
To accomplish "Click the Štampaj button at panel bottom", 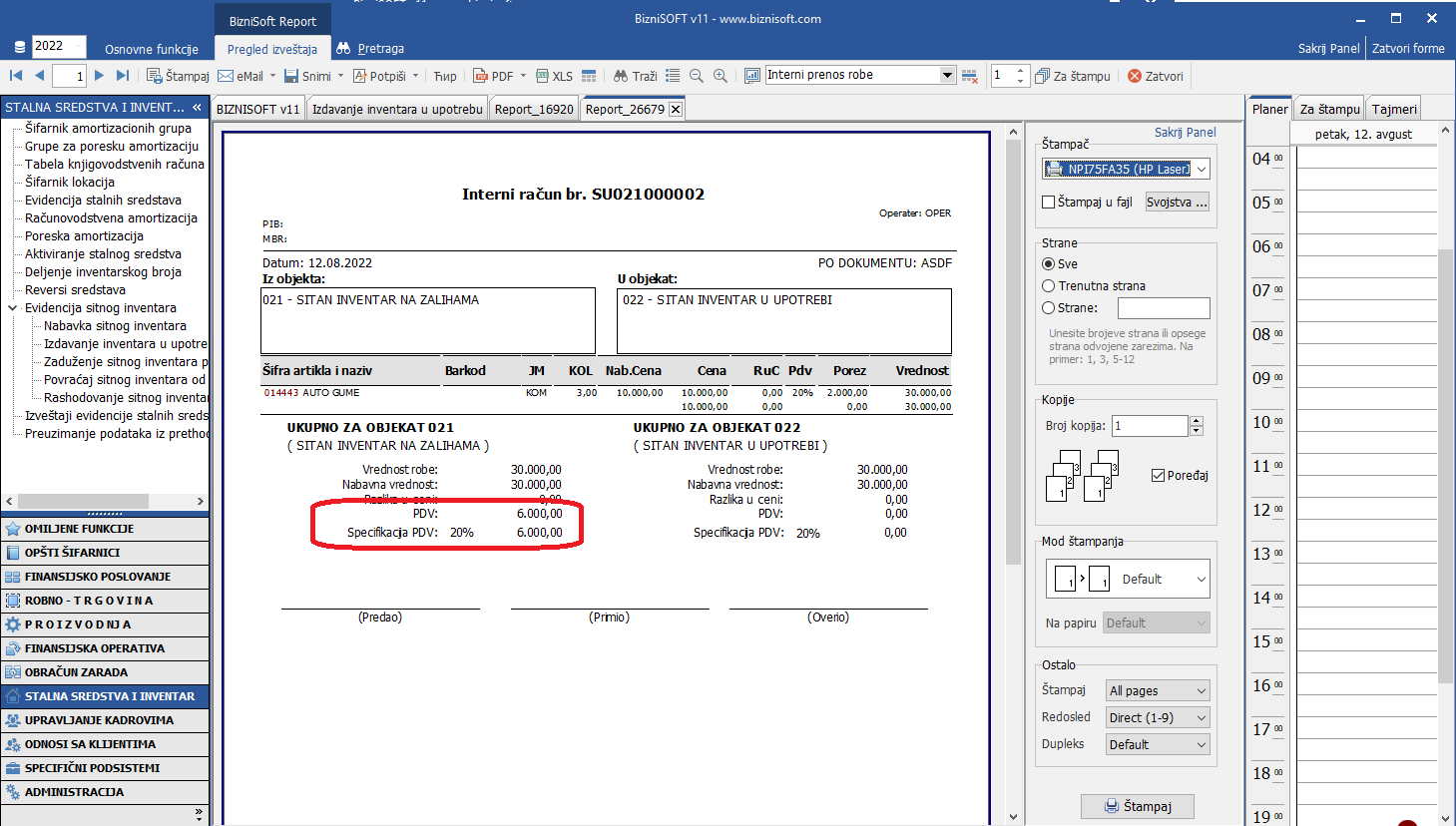I will (x=1138, y=806).
